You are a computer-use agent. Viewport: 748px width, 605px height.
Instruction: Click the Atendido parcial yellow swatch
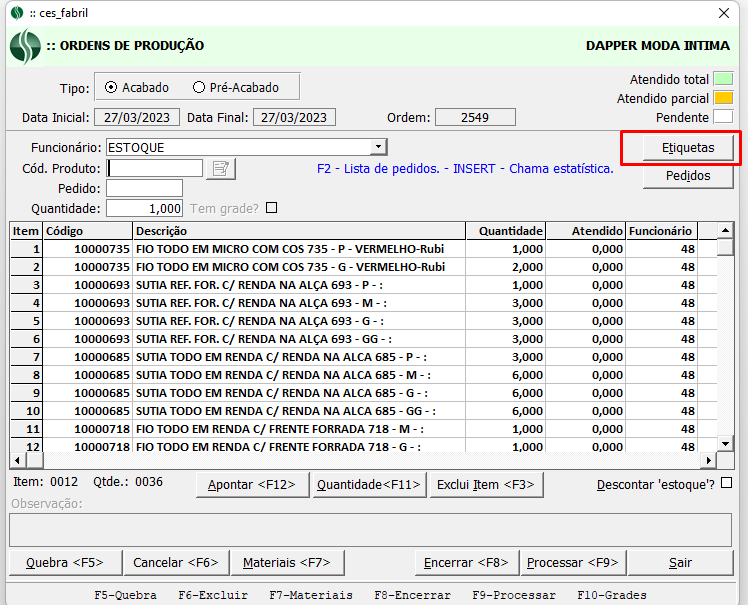point(723,98)
